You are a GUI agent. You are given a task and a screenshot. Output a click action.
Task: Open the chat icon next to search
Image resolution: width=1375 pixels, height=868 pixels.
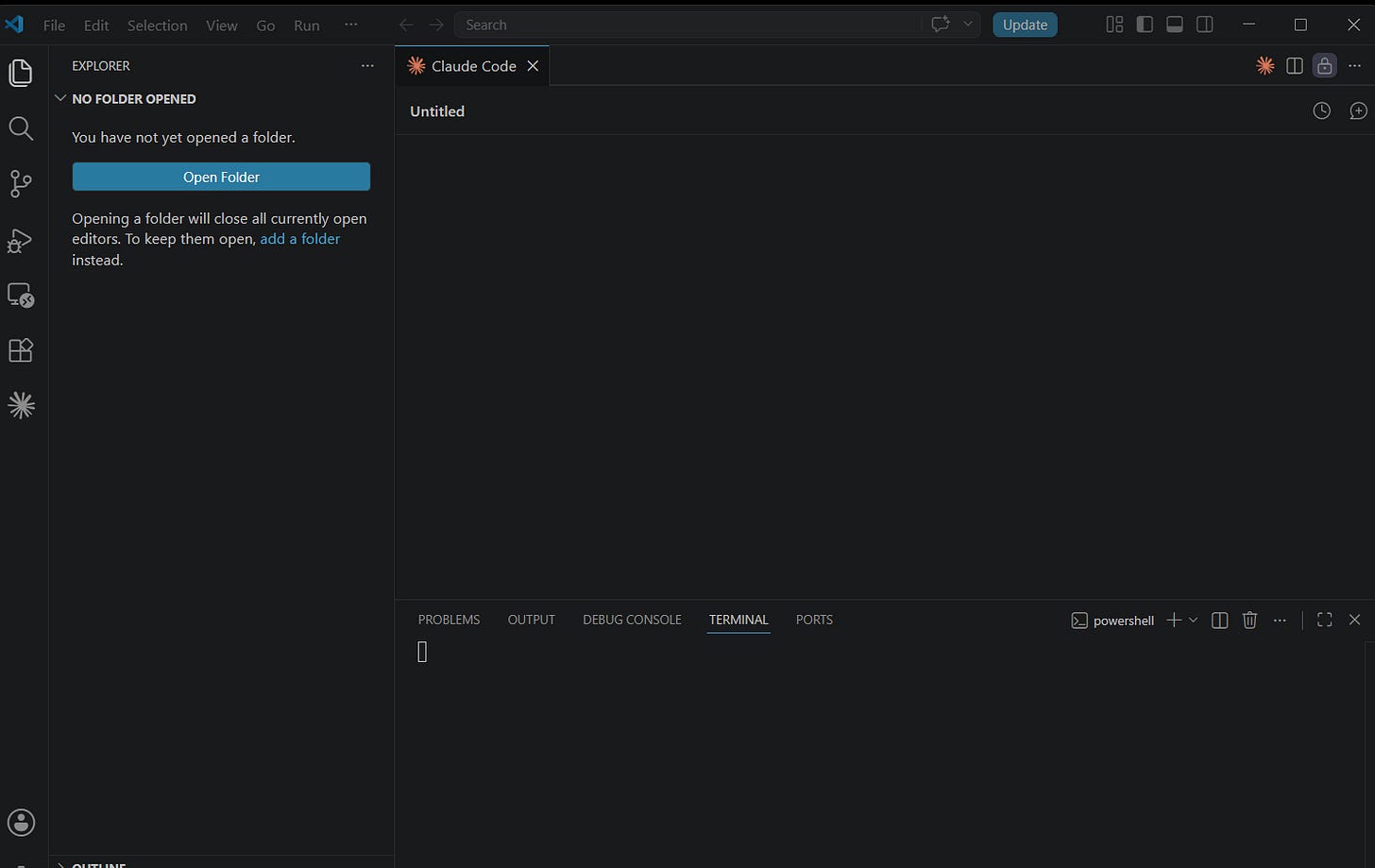(x=940, y=25)
